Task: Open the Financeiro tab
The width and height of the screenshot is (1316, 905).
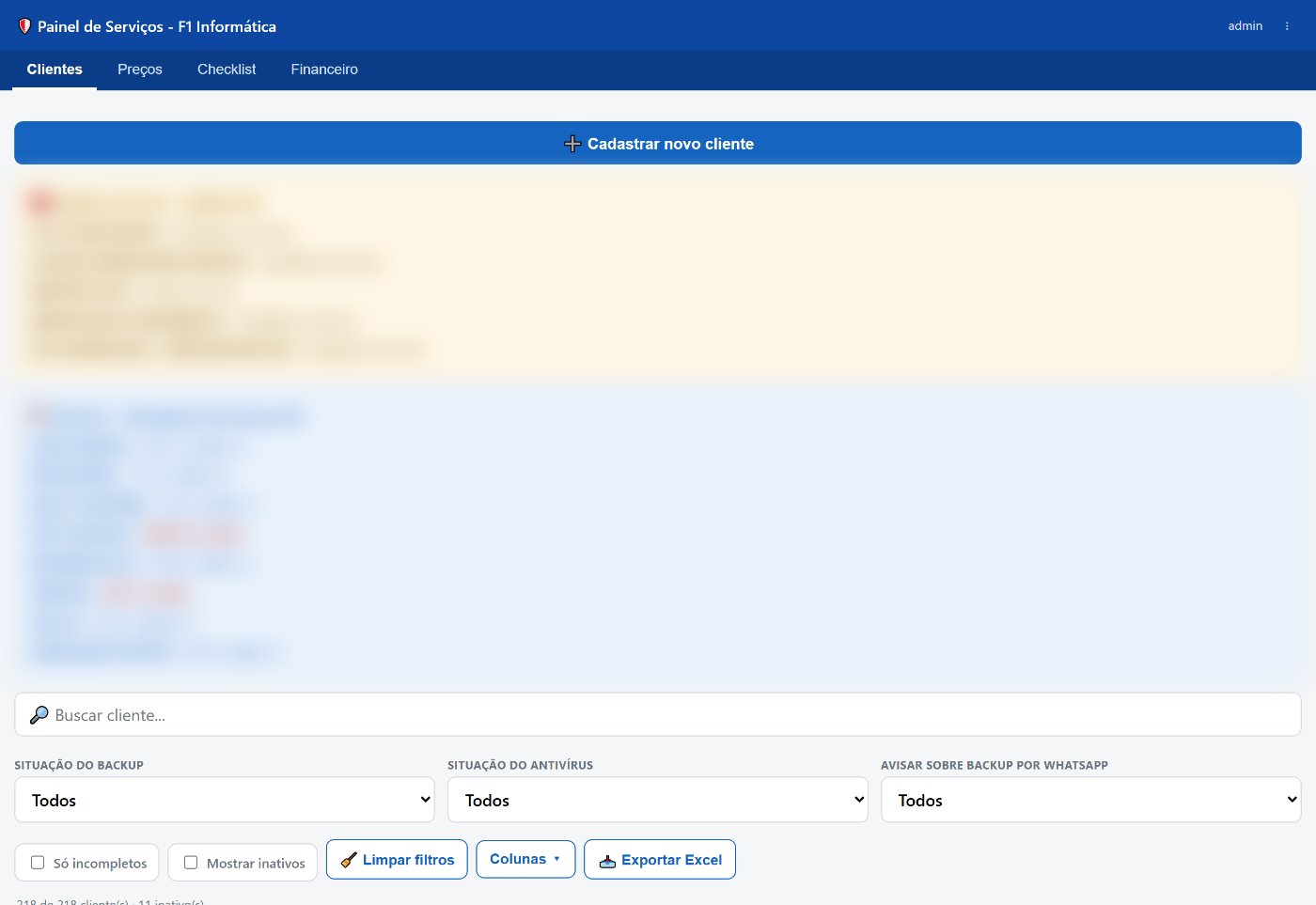Action: [324, 70]
